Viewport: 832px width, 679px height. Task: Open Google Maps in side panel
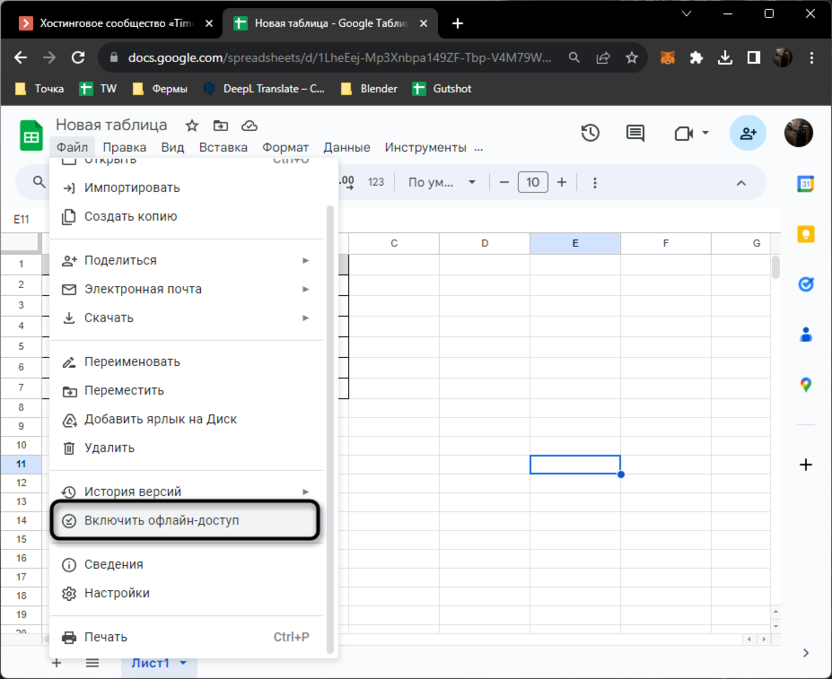click(806, 385)
